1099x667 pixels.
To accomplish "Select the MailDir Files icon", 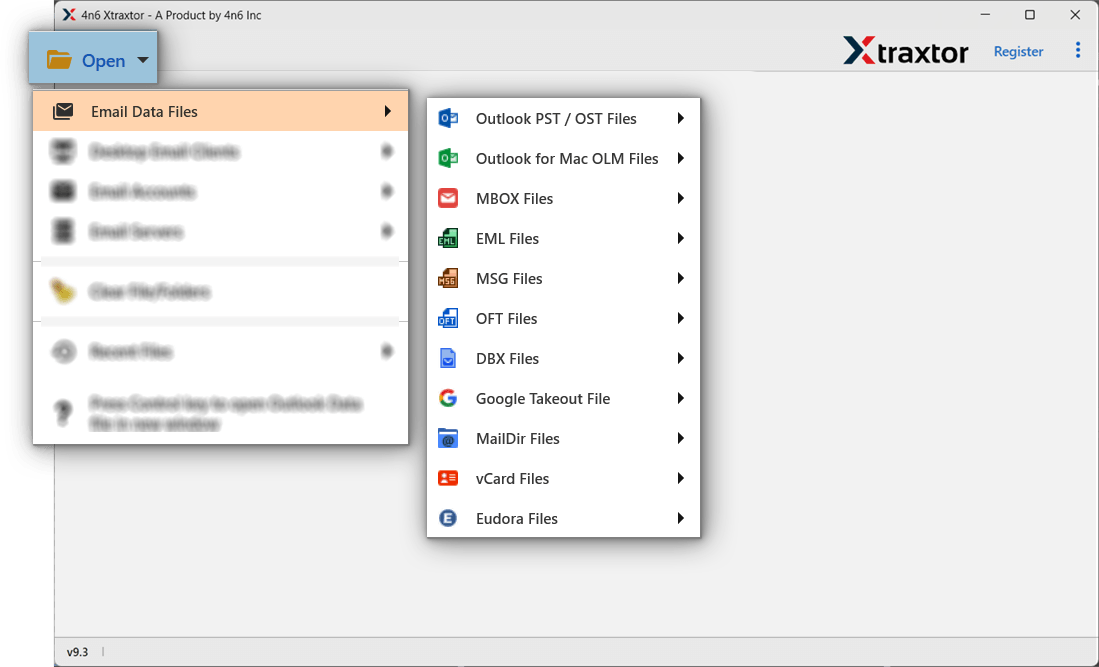I will pyautogui.click(x=448, y=438).
